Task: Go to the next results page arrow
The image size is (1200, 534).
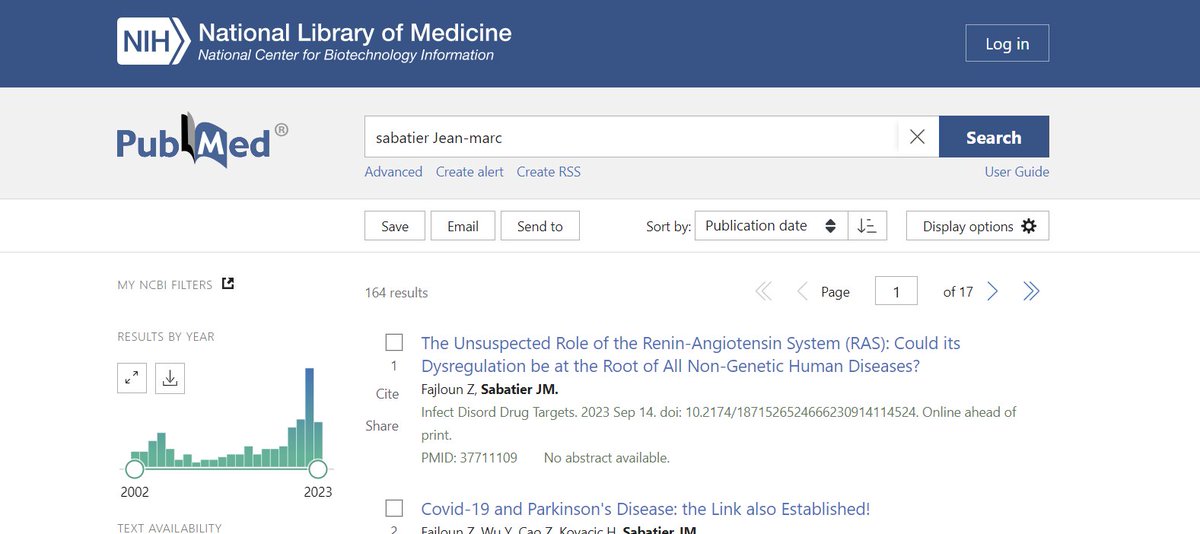Action: pyautogui.click(x=993, y=292)
